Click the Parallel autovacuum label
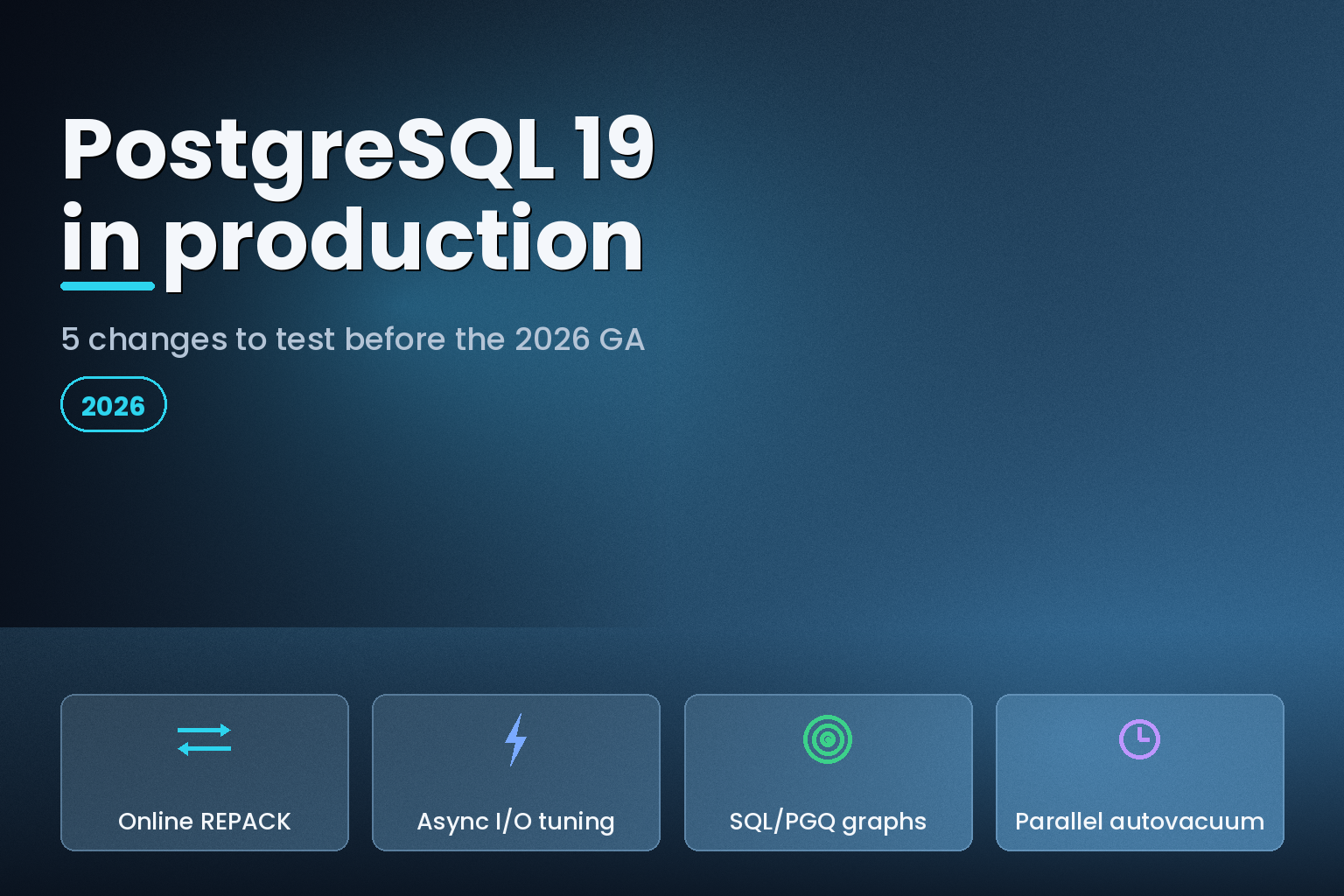Viewport: 1344px width, 896px height. 1139,821
